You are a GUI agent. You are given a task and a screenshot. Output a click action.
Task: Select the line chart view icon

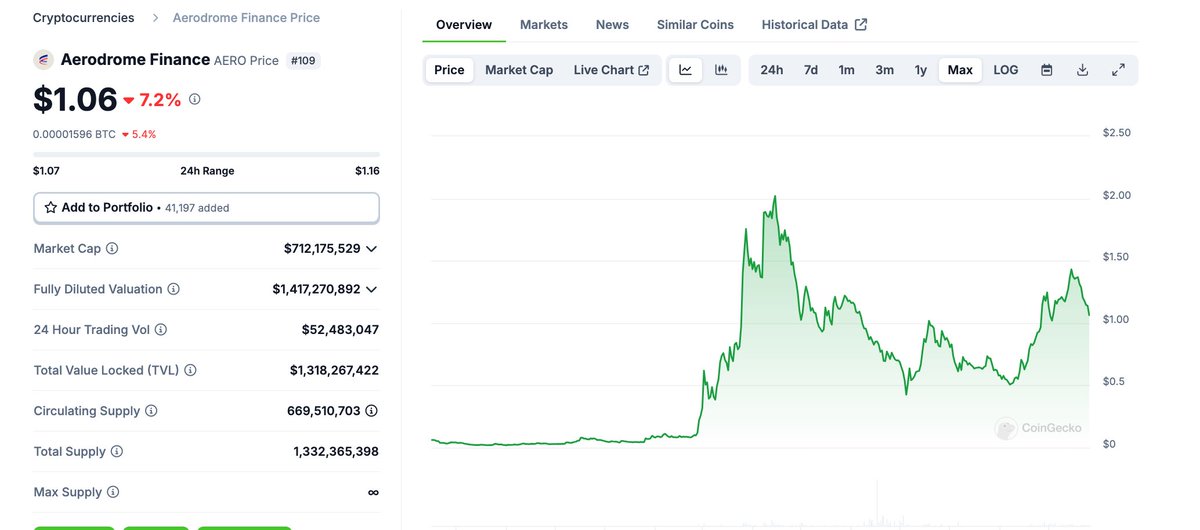click(685, 70)
